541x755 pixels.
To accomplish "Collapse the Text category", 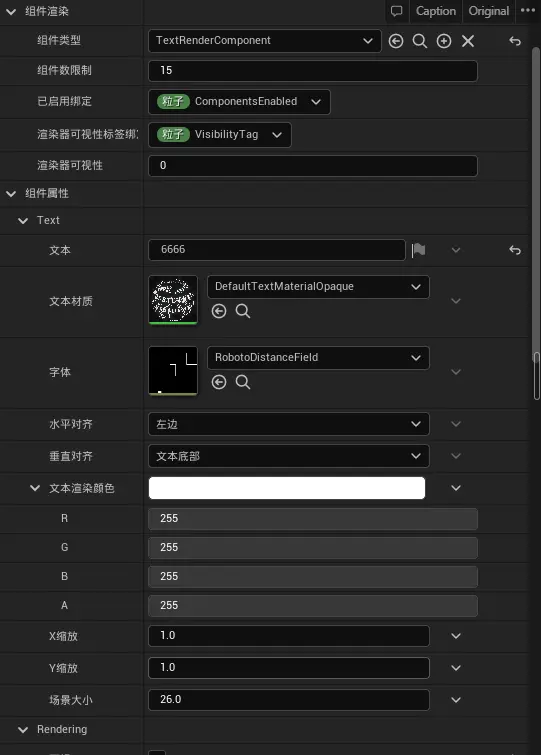I will coord(23,221).
